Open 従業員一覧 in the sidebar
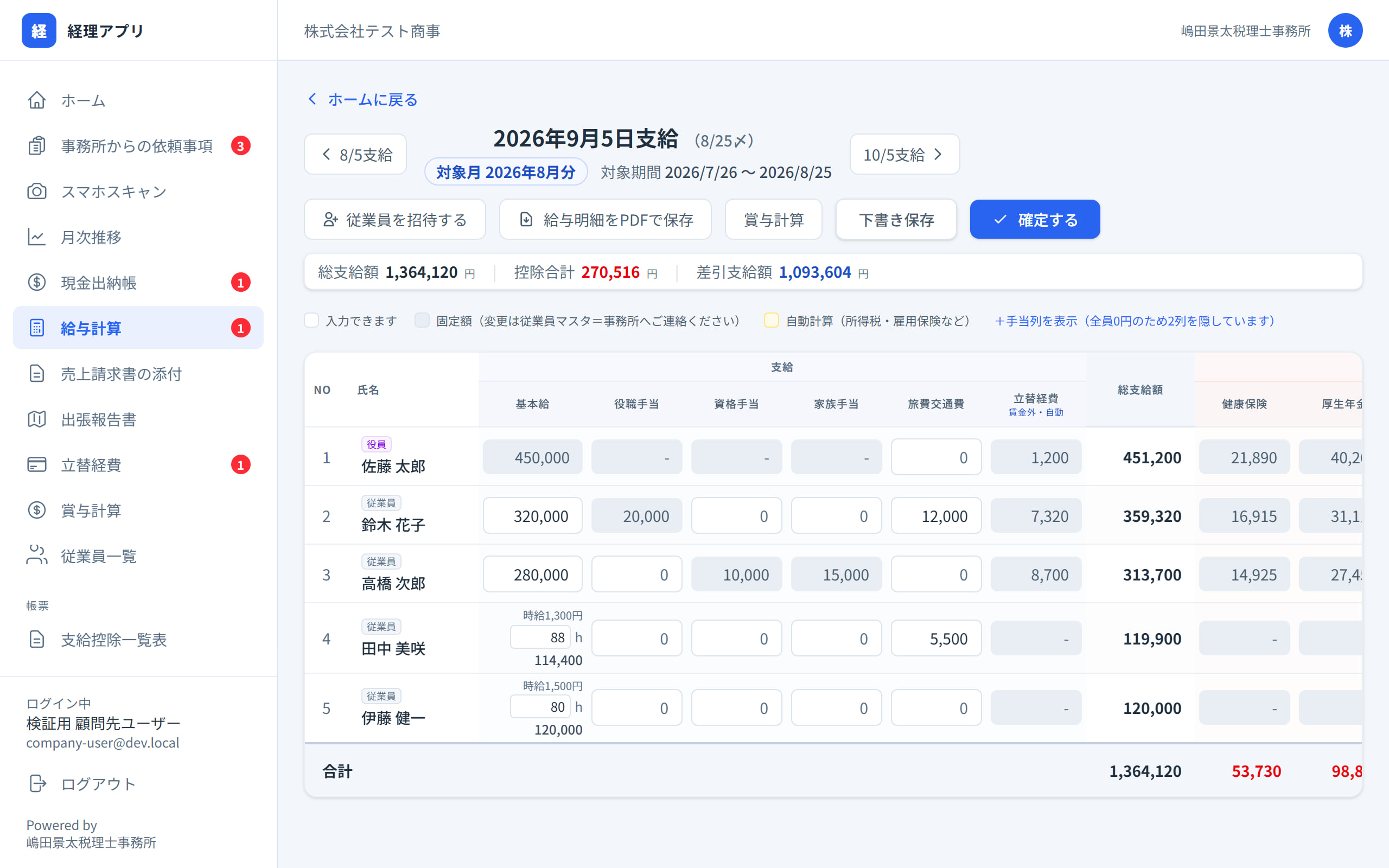1389x868 pixels. (x=138, y=556)
